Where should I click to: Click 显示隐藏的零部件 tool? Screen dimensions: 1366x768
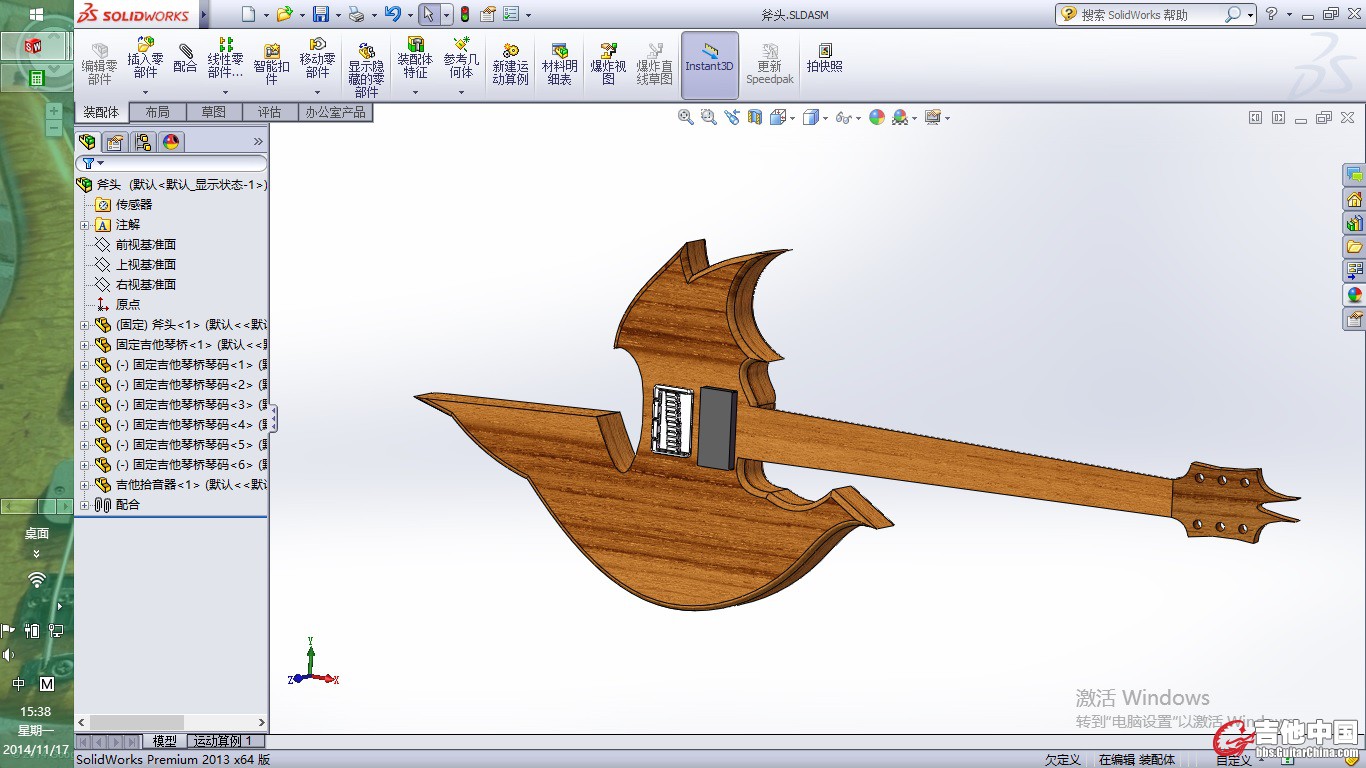tap(366, 69)
